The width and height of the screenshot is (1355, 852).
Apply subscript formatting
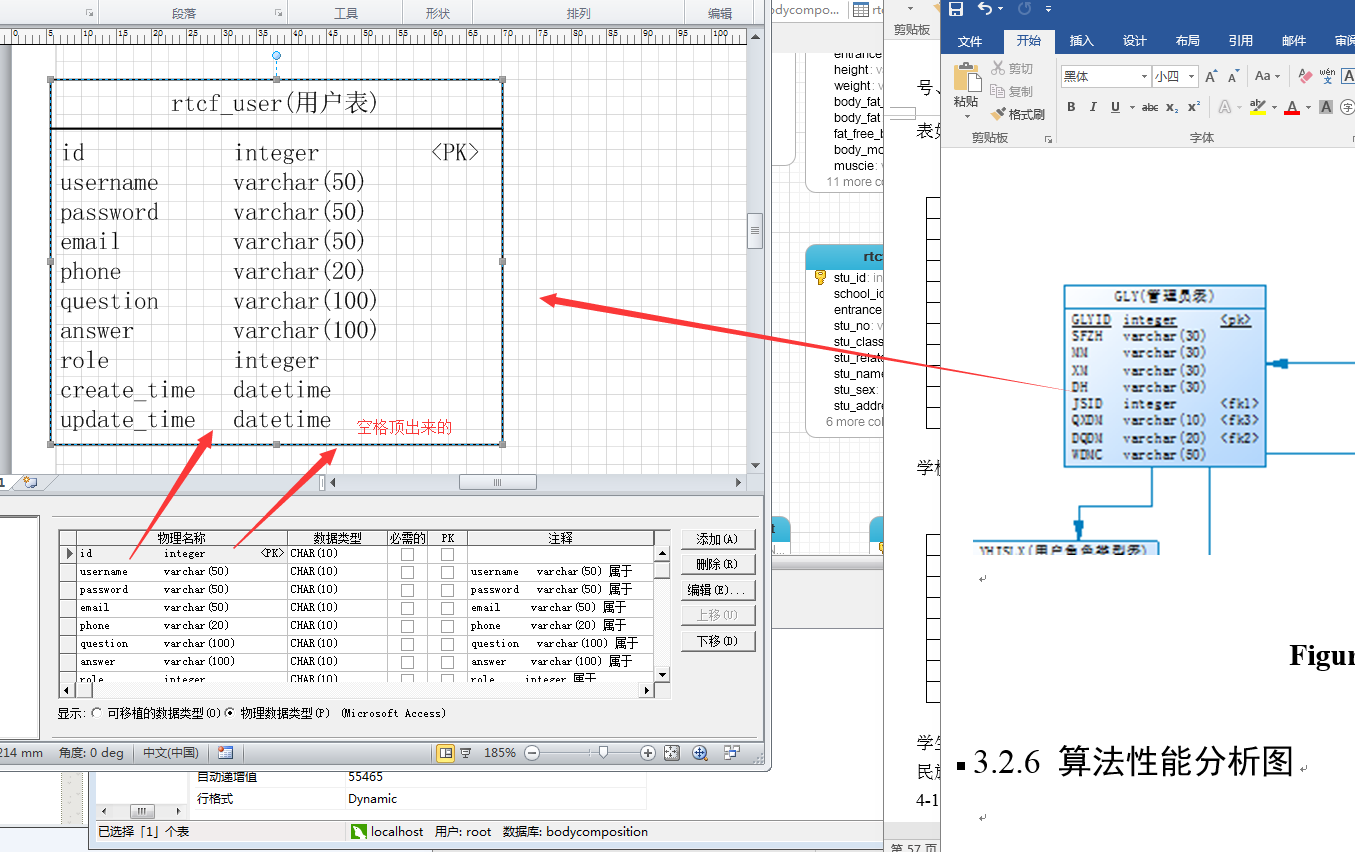pos(1172,107)
